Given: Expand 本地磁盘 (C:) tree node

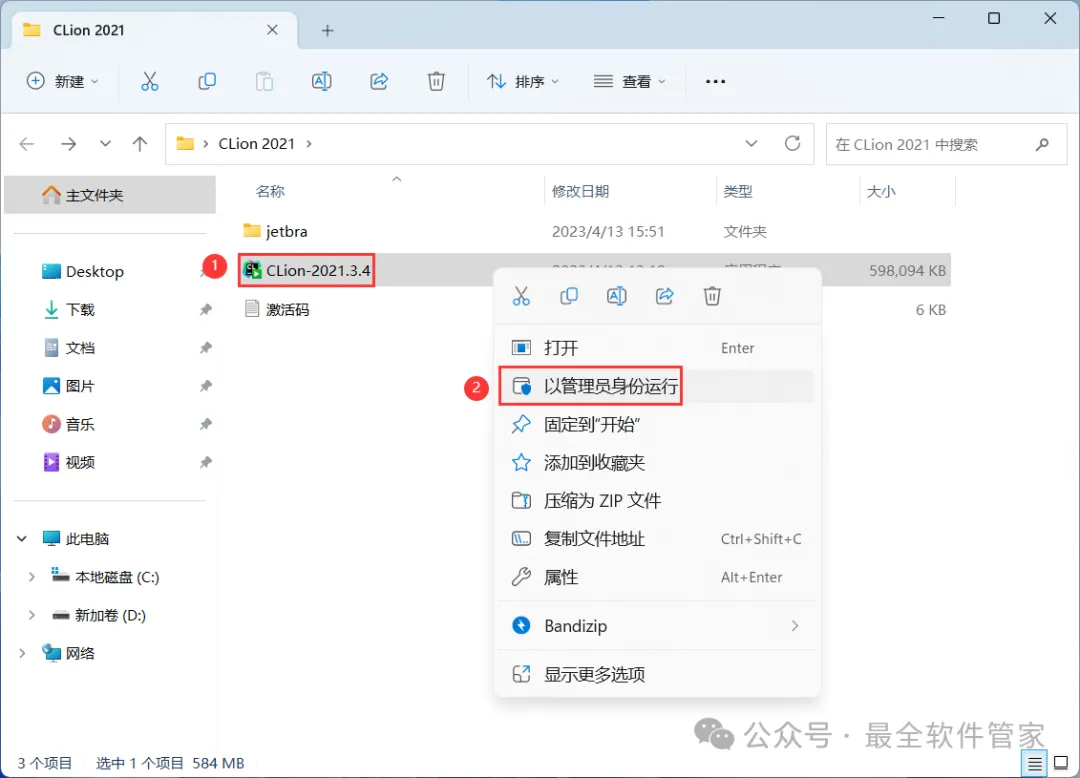Looking at the screenshot, I should coord(31,577).
